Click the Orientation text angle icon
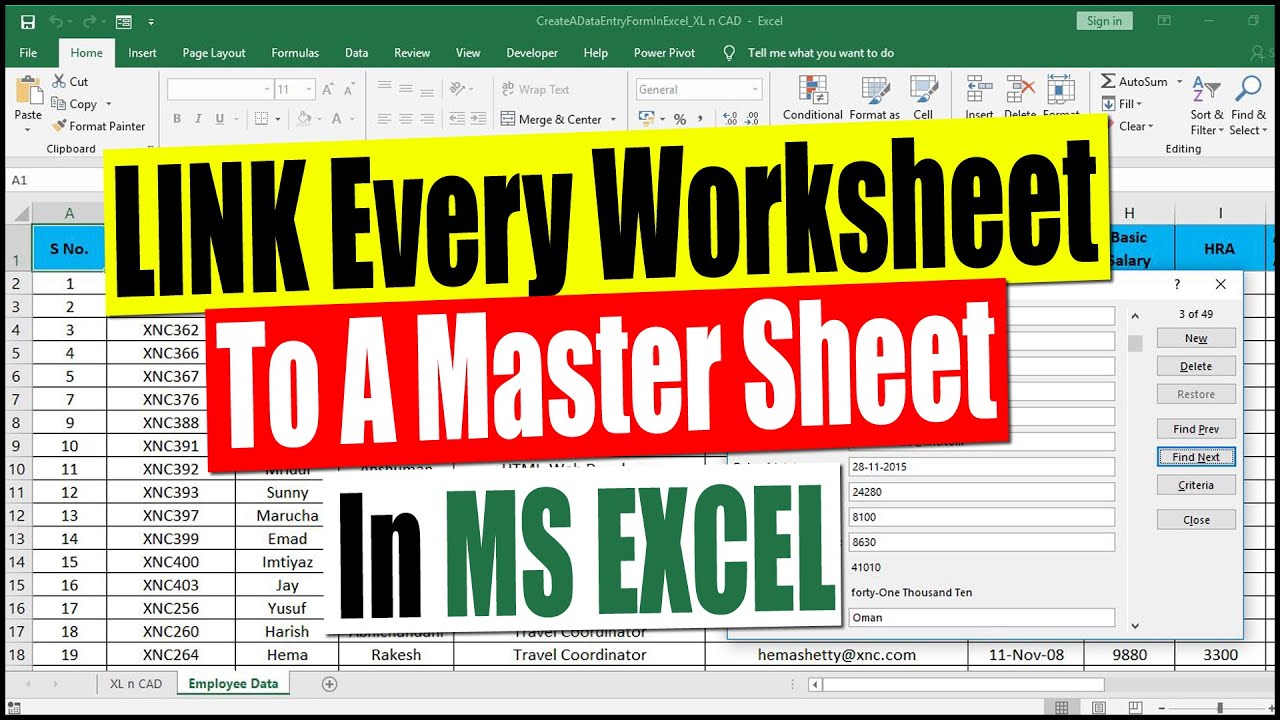 coord(458,89)
